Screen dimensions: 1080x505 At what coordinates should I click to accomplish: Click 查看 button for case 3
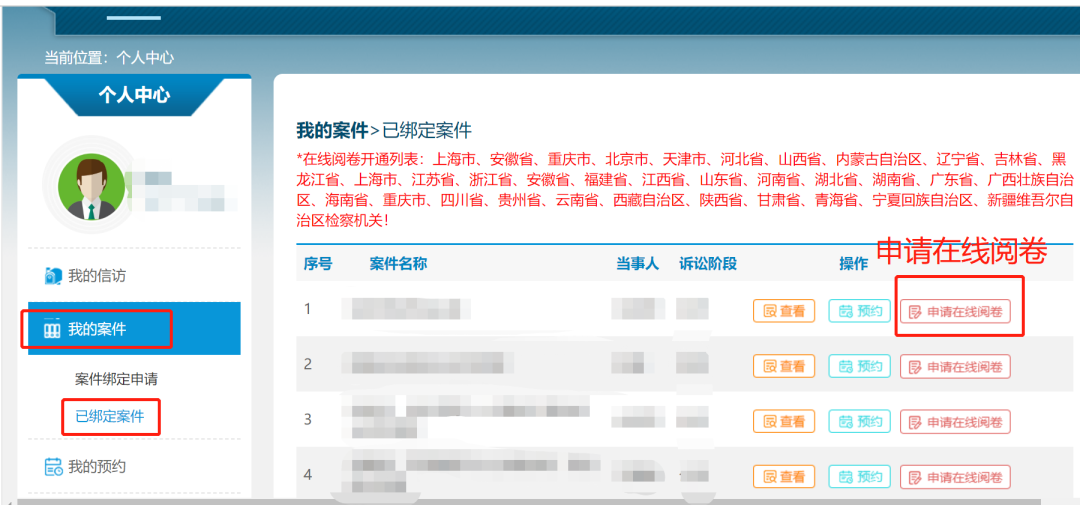pyautogui.click(x=784, y=422)
